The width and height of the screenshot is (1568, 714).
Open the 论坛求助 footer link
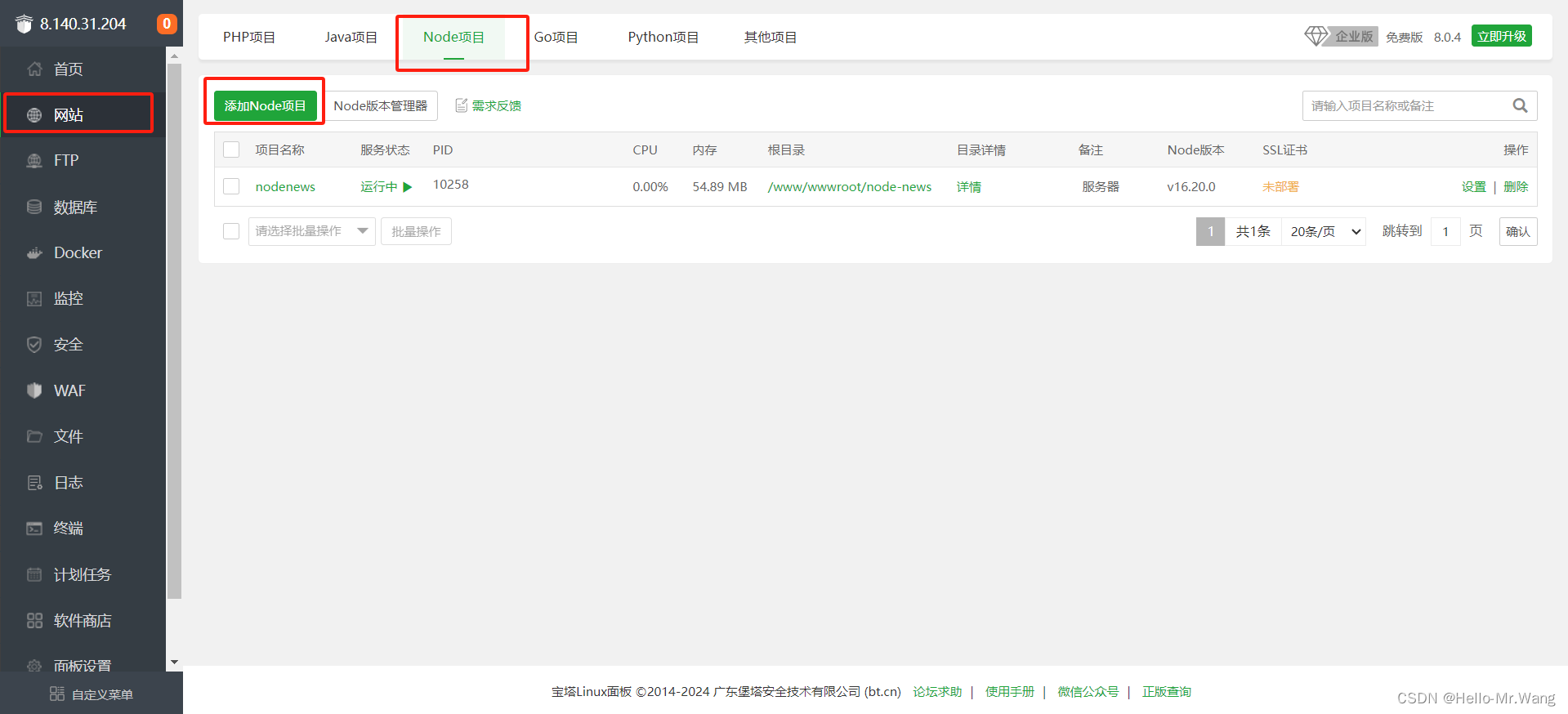(937, 691)
